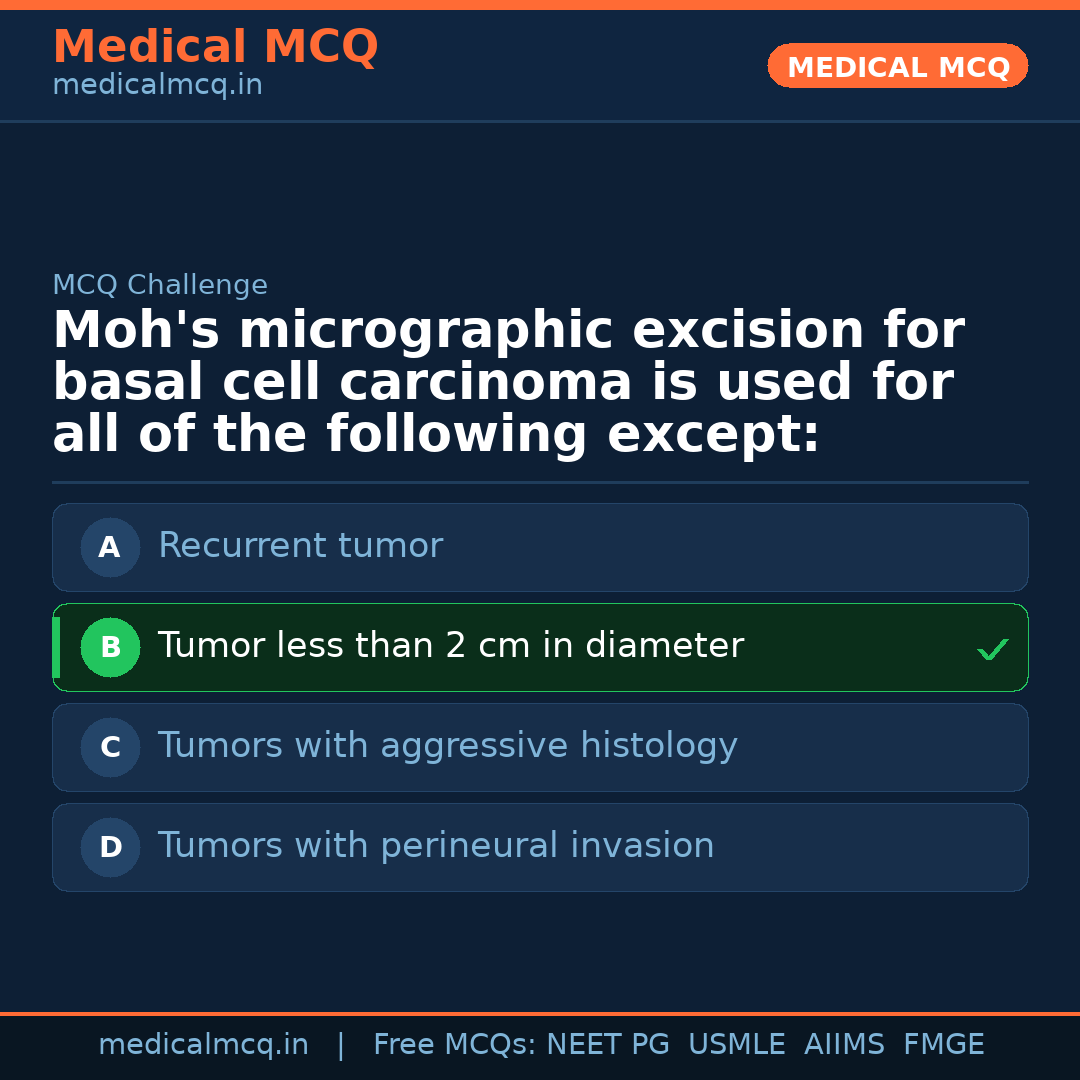Select the green B option circle
The width and height of the screenshot is (1080, 1080).
pyautogui.click(x=110, y=647)
